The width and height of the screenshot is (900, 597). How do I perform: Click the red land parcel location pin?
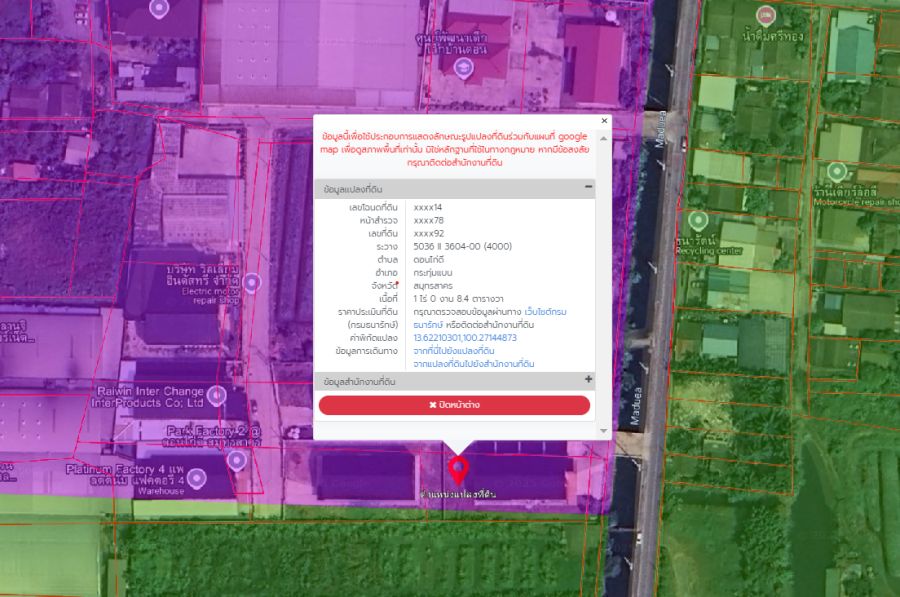point(458,468)
